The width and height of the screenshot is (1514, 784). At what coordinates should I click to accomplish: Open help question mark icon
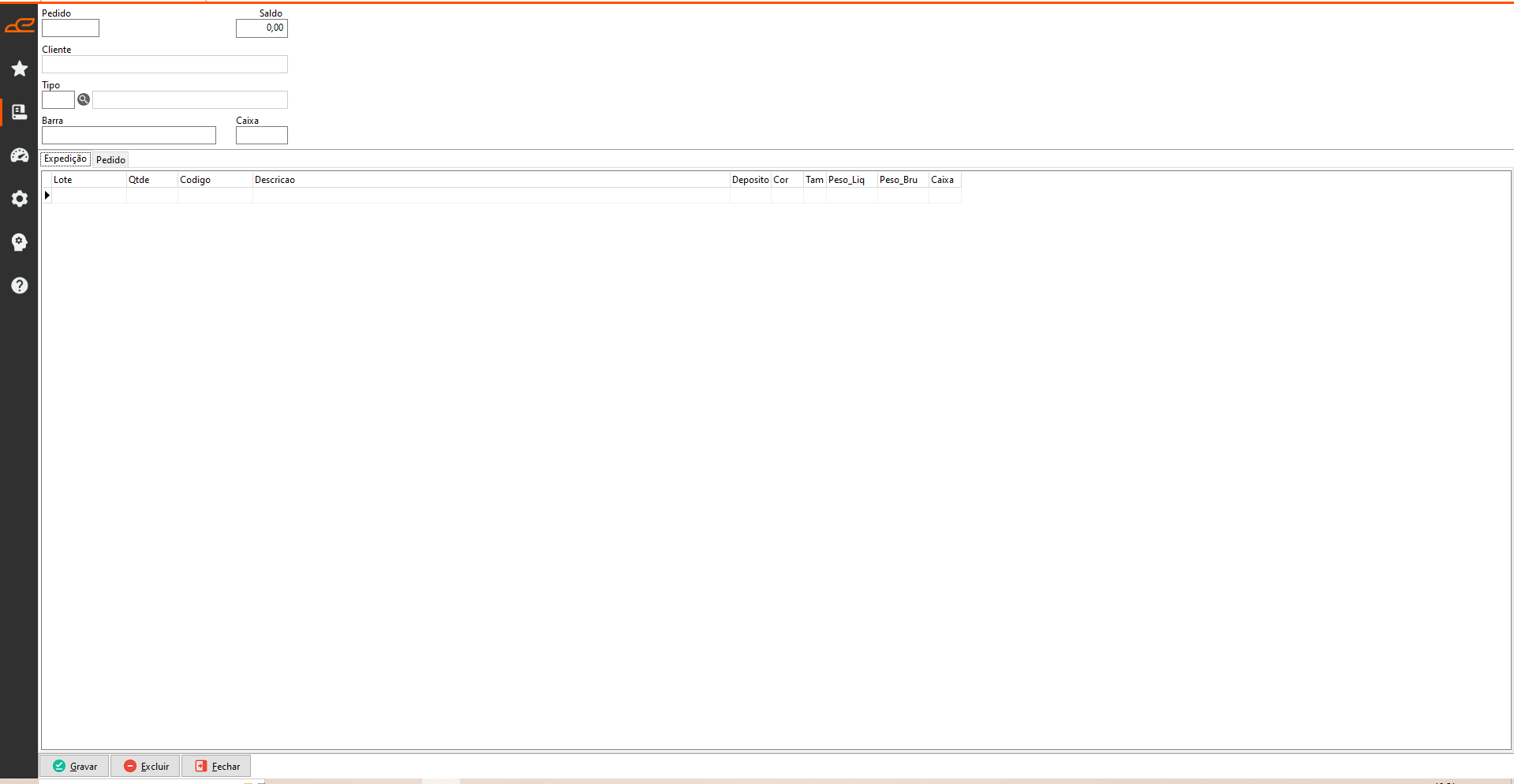pos(20,286)
